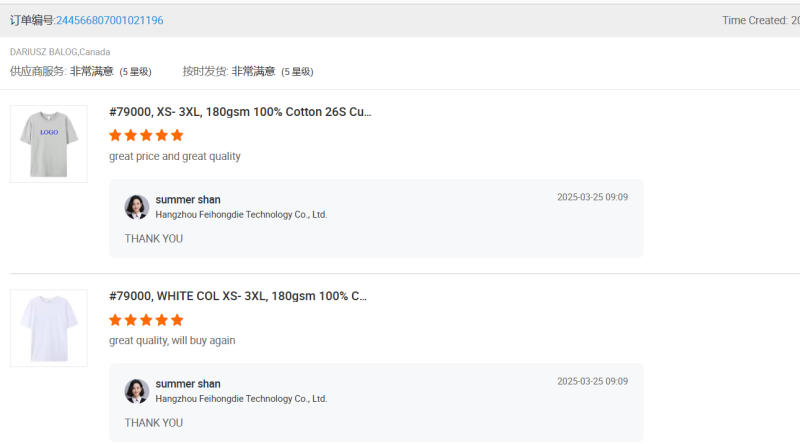
Task: Click the gray LOGO t-shirt thumbnail
Action: (48, 144)
